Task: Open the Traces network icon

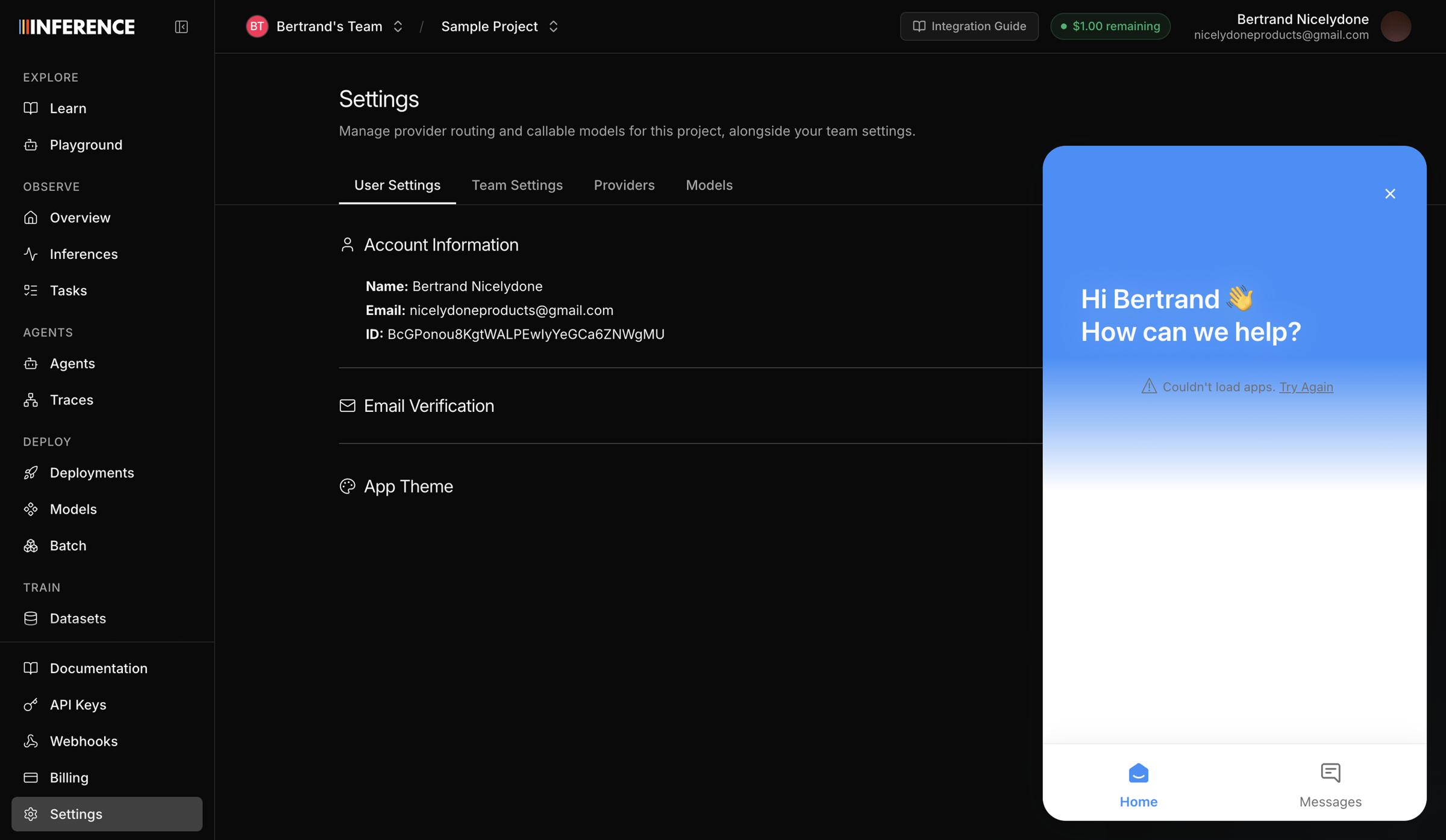Action: click(31, 400)
